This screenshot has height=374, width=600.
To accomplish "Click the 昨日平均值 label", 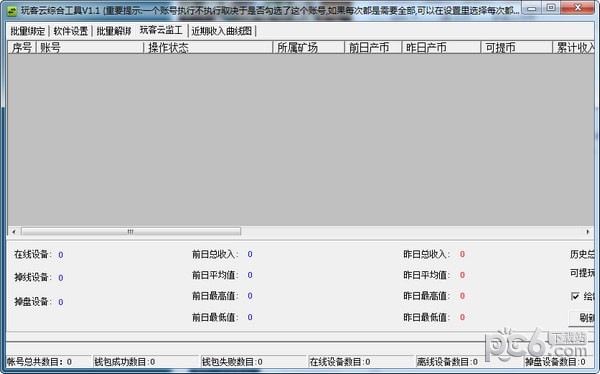I will (427, 275).
